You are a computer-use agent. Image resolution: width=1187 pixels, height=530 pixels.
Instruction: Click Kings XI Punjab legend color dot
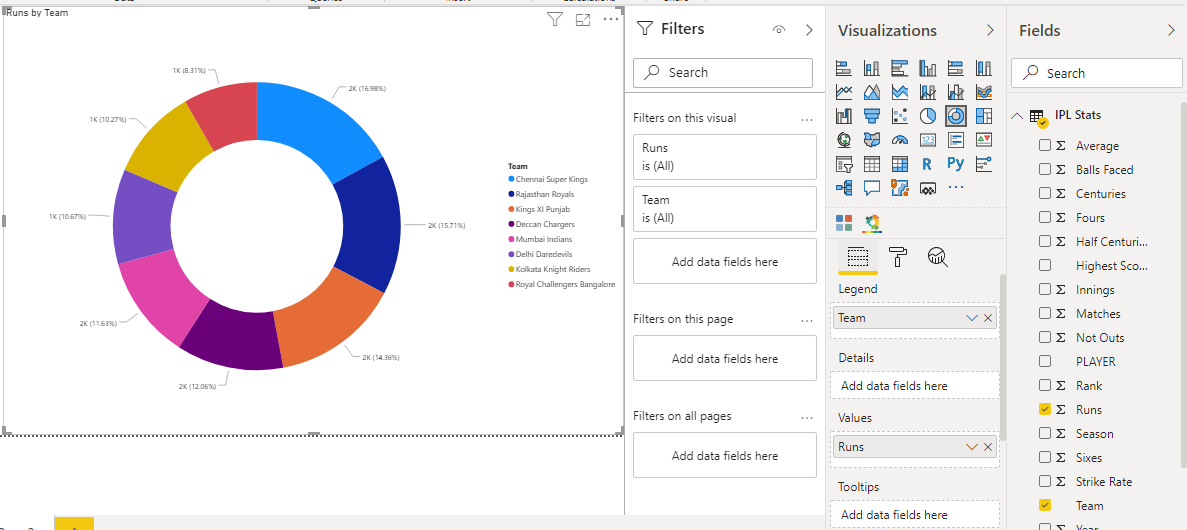[x=512, y=209]
